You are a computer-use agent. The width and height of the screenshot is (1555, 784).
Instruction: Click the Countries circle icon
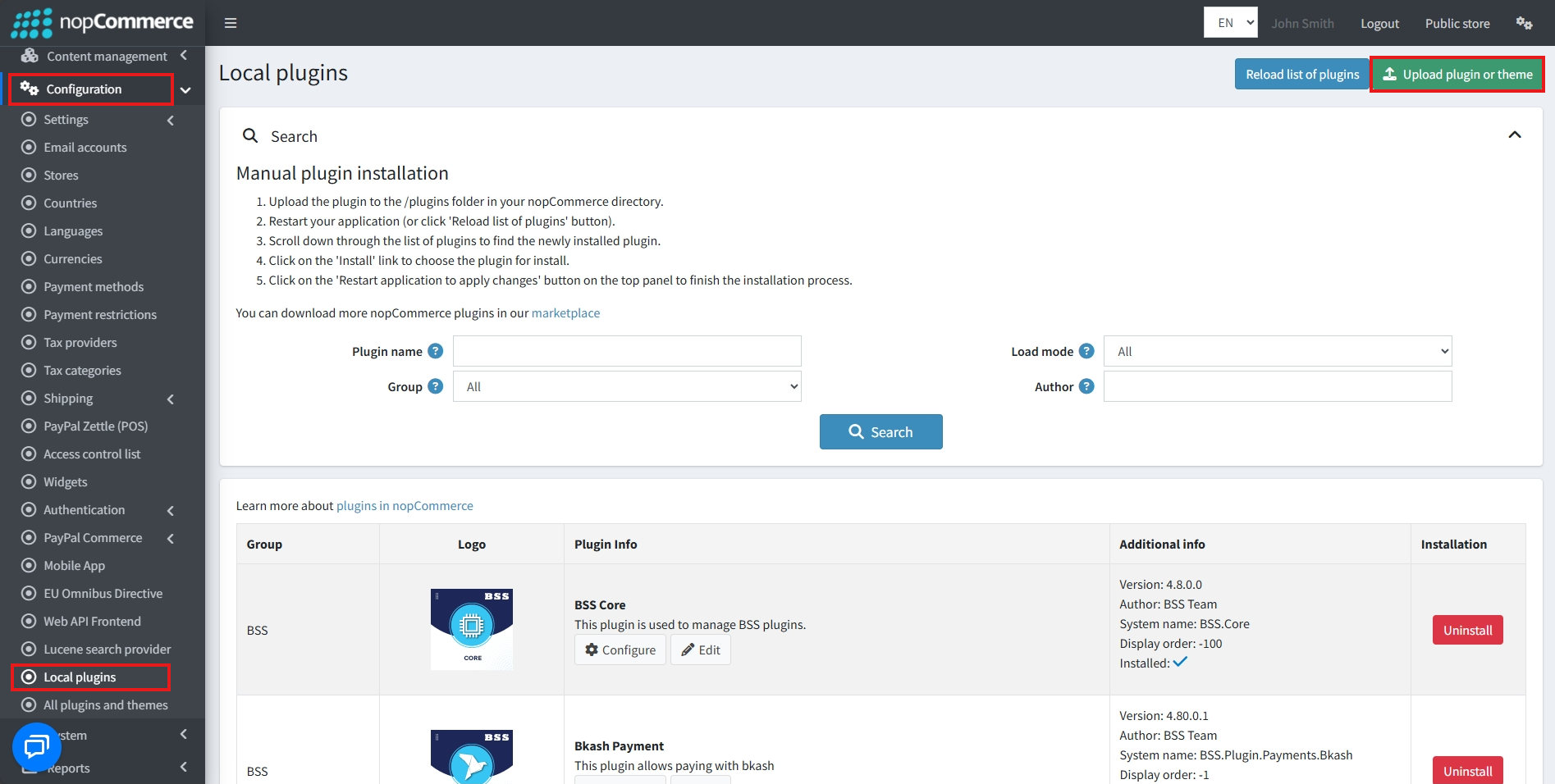(29, 203)
